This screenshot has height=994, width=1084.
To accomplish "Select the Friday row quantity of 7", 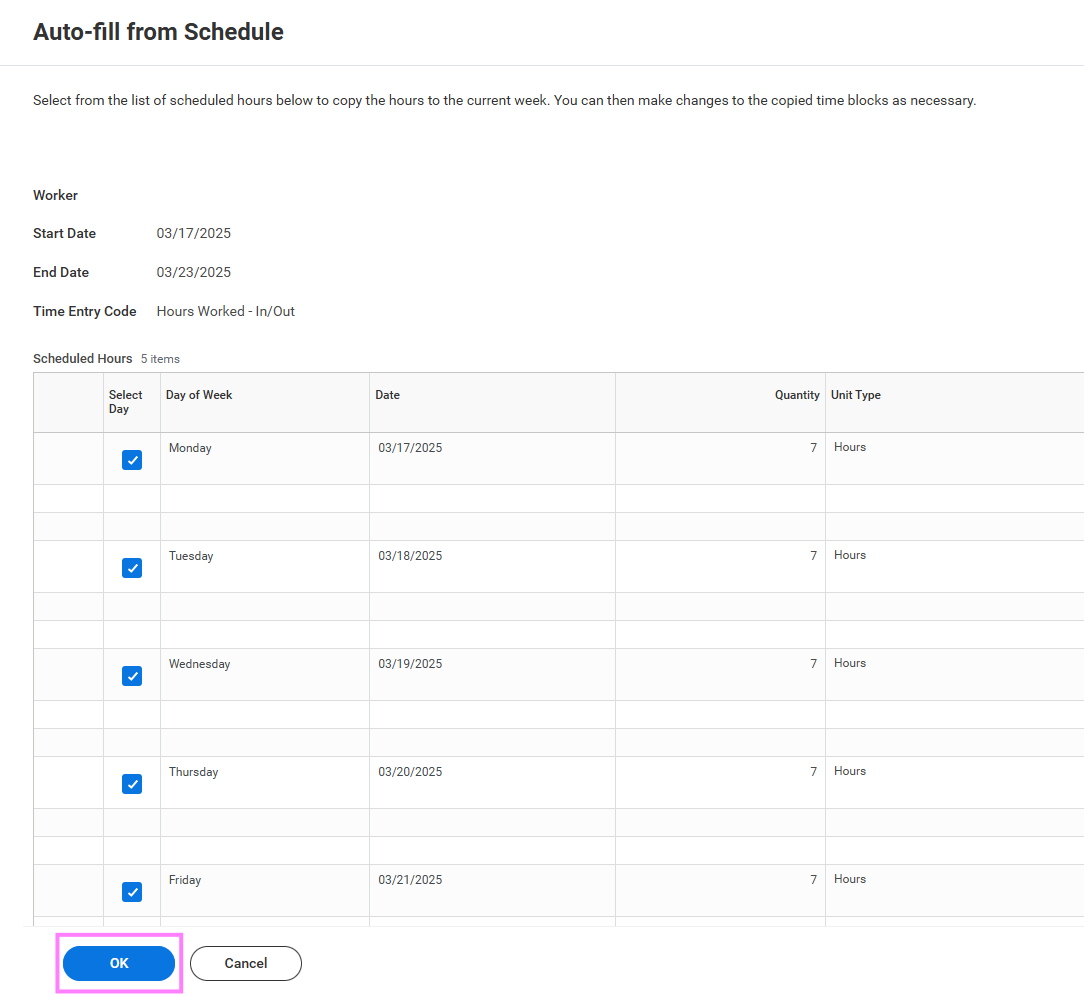I will click(x=813, y=880).
